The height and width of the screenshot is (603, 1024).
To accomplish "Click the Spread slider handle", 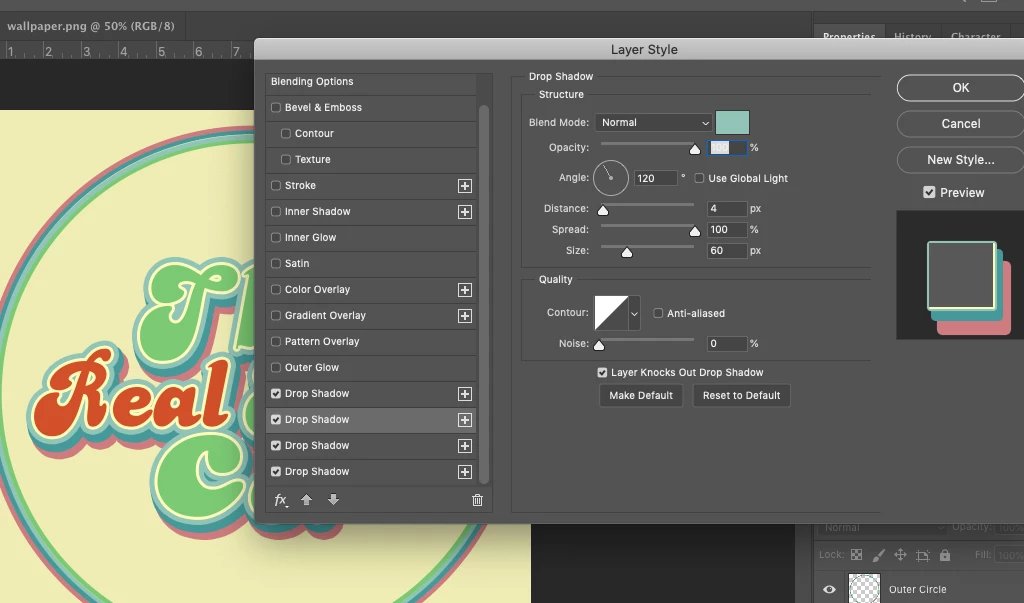I will pyautogui.click(x=695, y=231).
